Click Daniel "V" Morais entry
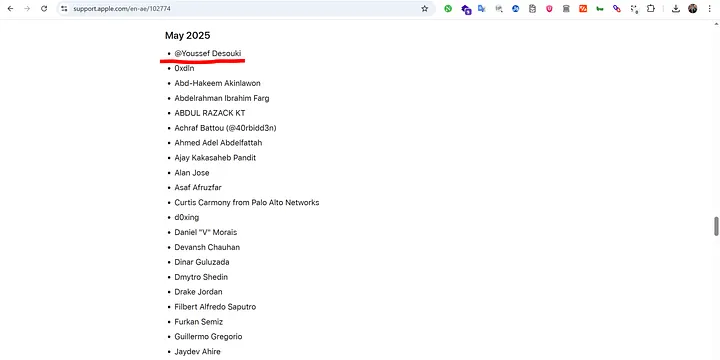The height and width of the screenshot is (360, 720). click(206, 232)
